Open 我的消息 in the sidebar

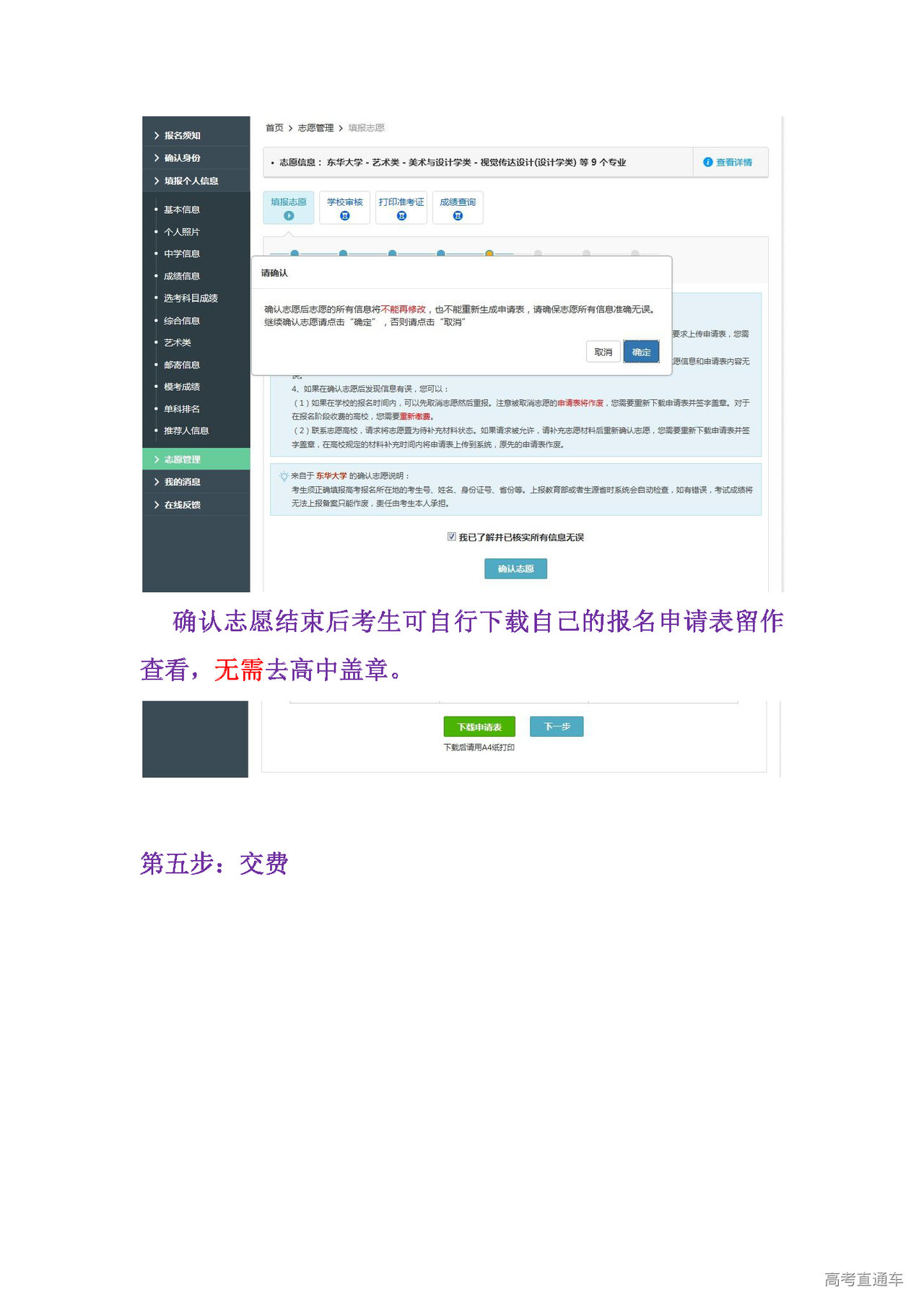(x=182, y=482)
